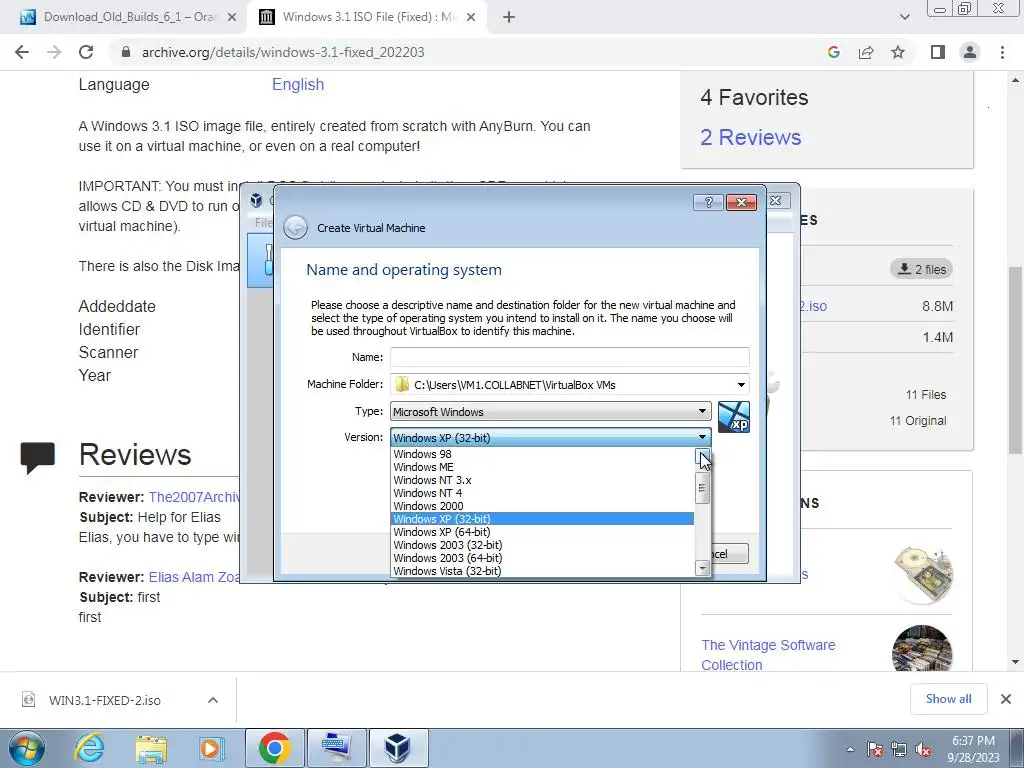
Task: Open a new browser tab
Action: point(509,18)
